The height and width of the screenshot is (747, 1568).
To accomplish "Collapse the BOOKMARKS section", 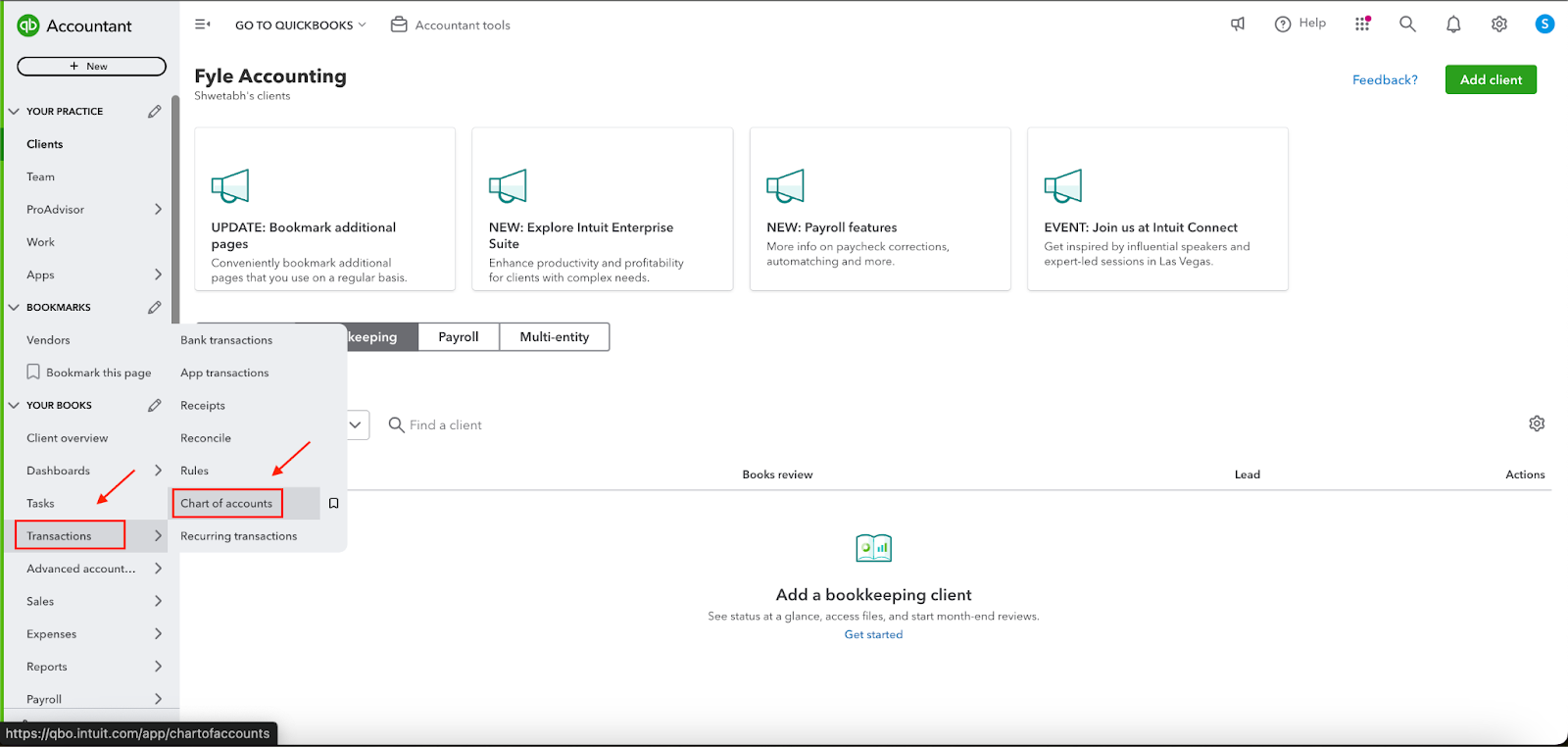I will 14,308.
